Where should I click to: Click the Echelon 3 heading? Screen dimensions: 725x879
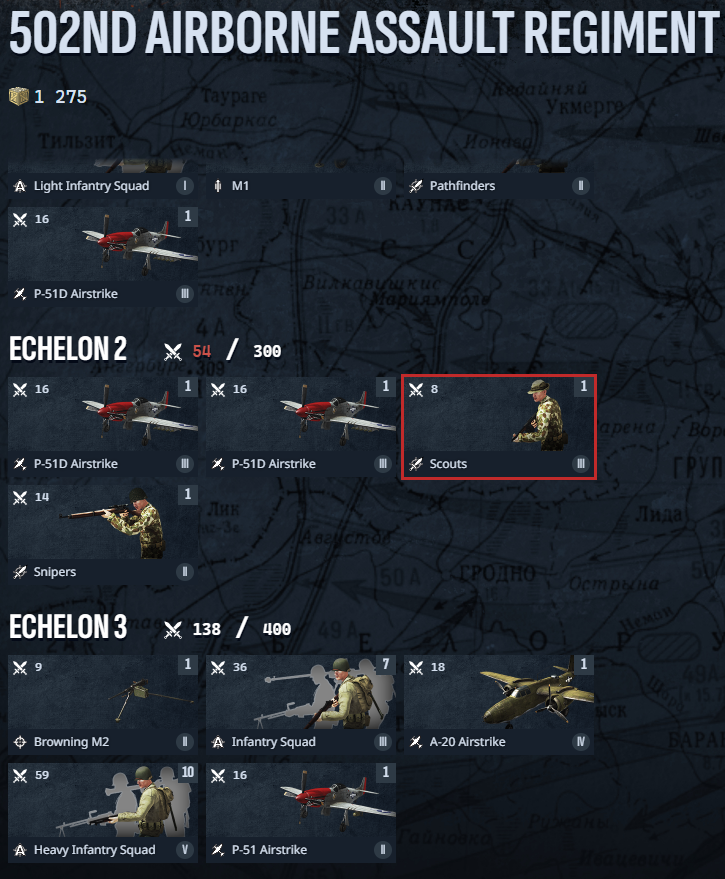point(68,627)
